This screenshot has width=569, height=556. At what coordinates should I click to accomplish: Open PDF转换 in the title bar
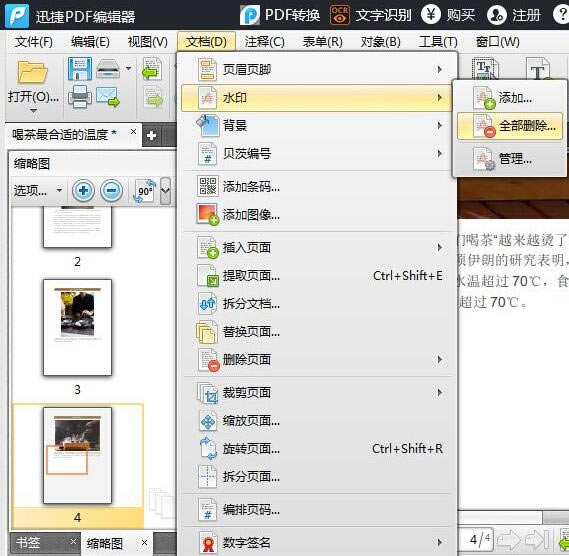click(x=280, y=15)
